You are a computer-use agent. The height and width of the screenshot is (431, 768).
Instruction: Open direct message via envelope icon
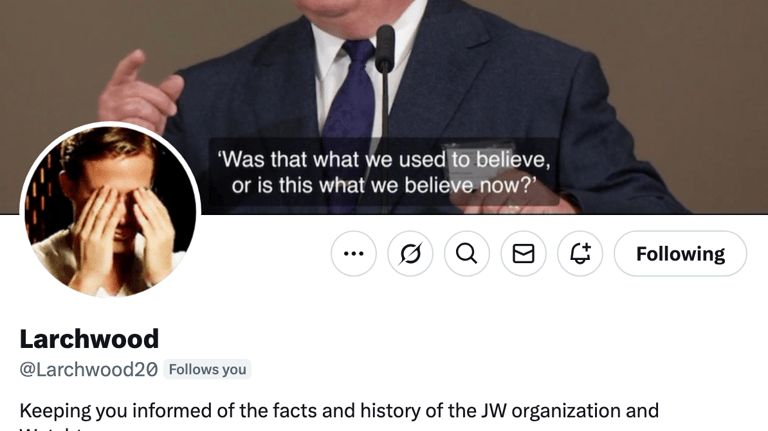click(523, 254)
